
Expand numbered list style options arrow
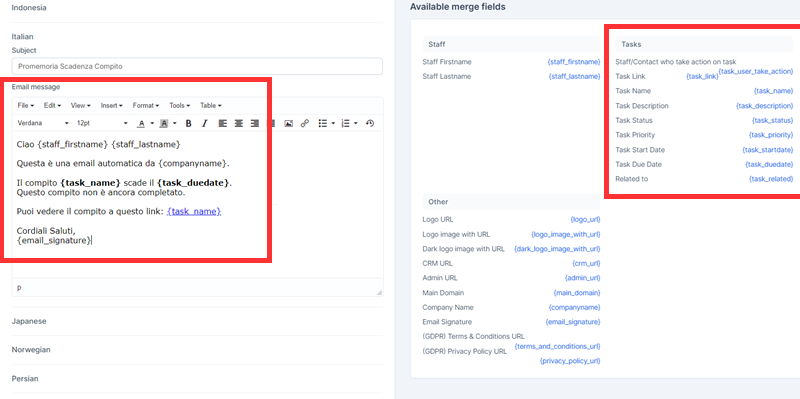(x=356, y=123)
